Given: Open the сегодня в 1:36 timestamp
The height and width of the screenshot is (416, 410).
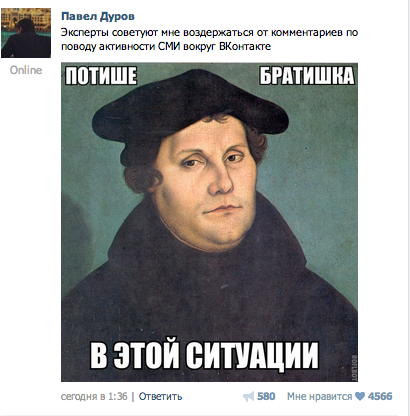Looking at the screenshot, I should coord(94,396).
